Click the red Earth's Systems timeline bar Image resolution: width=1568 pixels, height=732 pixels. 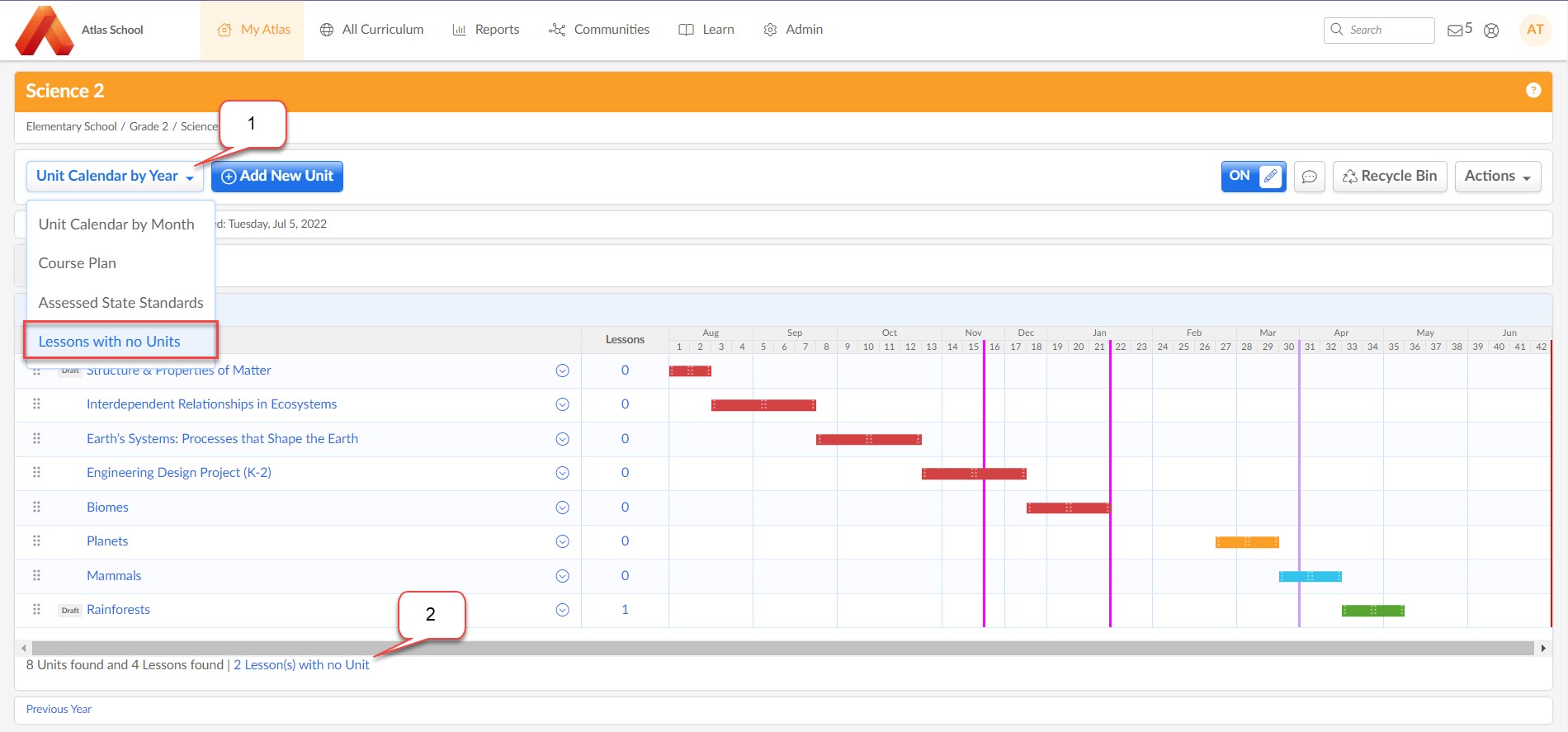868,440
